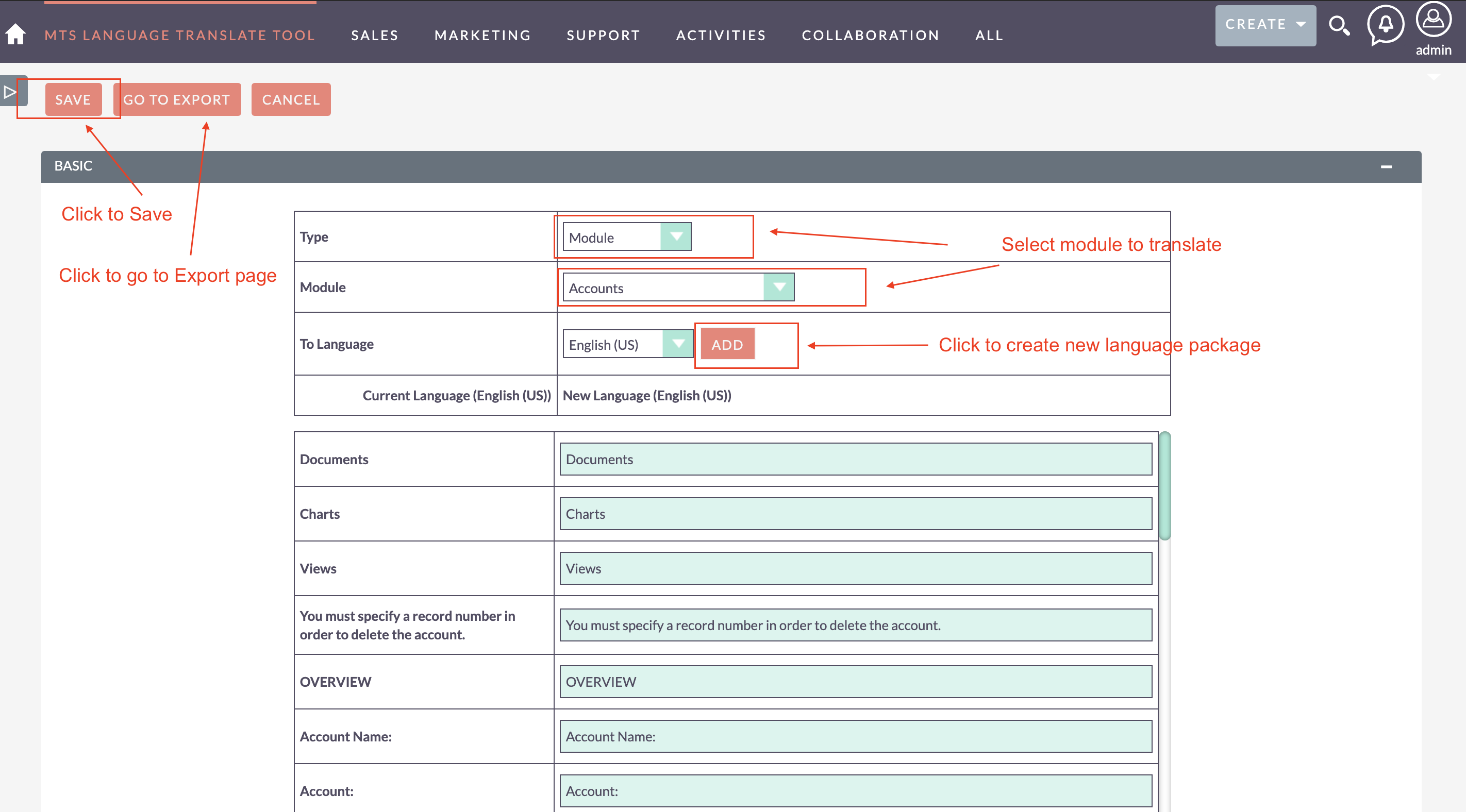Click the Account Name: translation field

[x=856, y=736]
